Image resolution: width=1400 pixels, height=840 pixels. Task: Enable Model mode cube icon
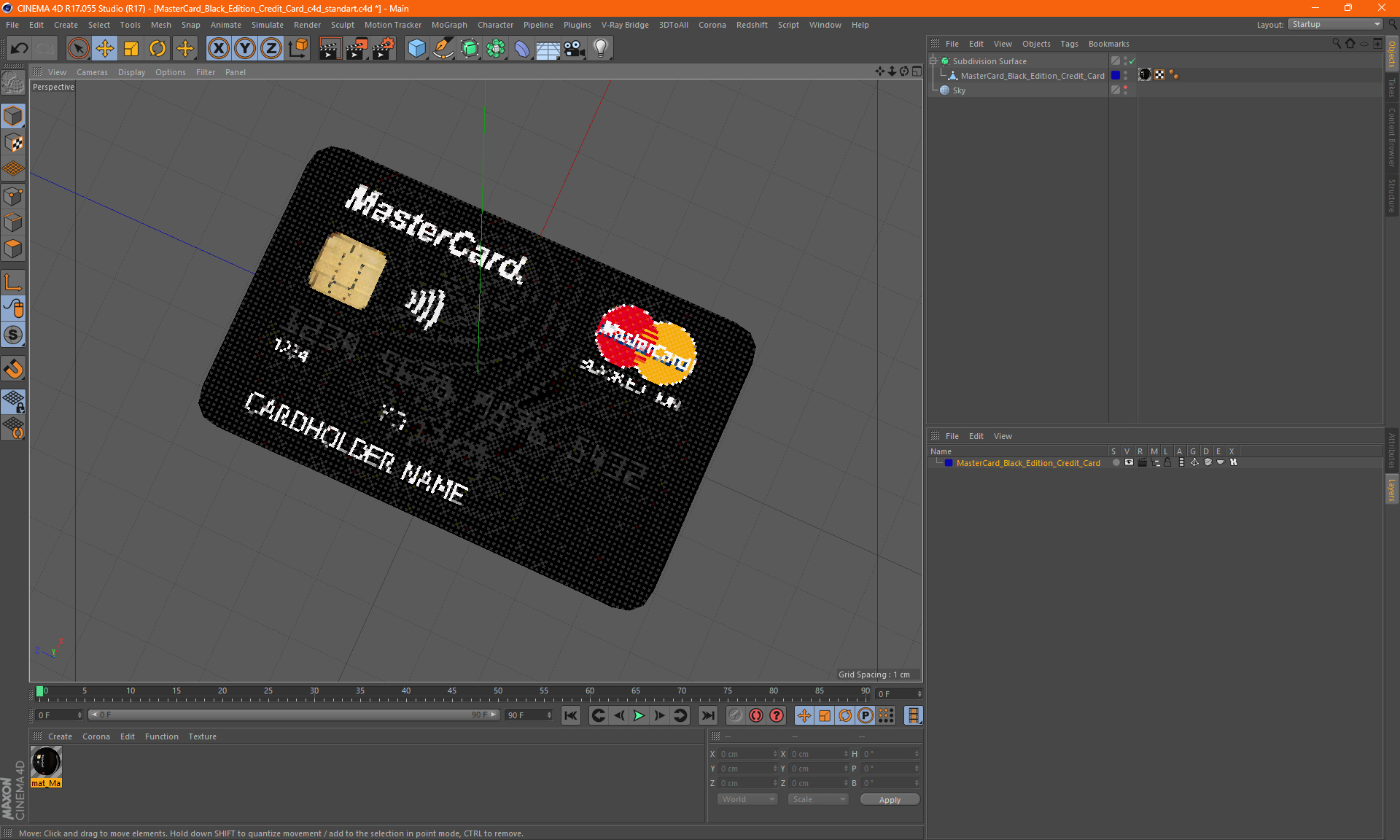(x=13, y=116)
